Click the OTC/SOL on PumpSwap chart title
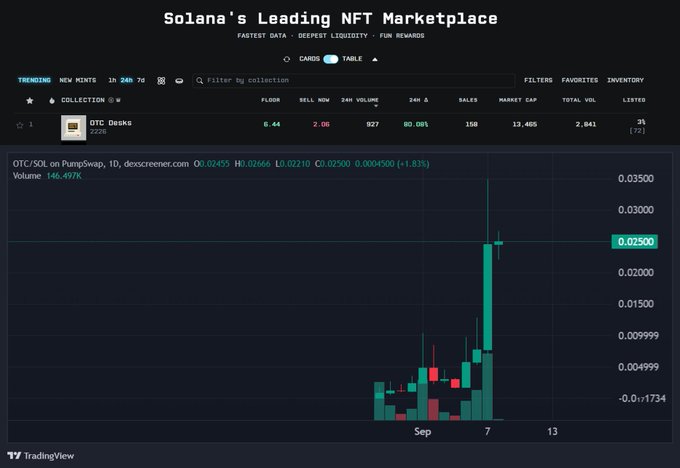Viewport: 680px width, 468px height. tap(101, 164)
